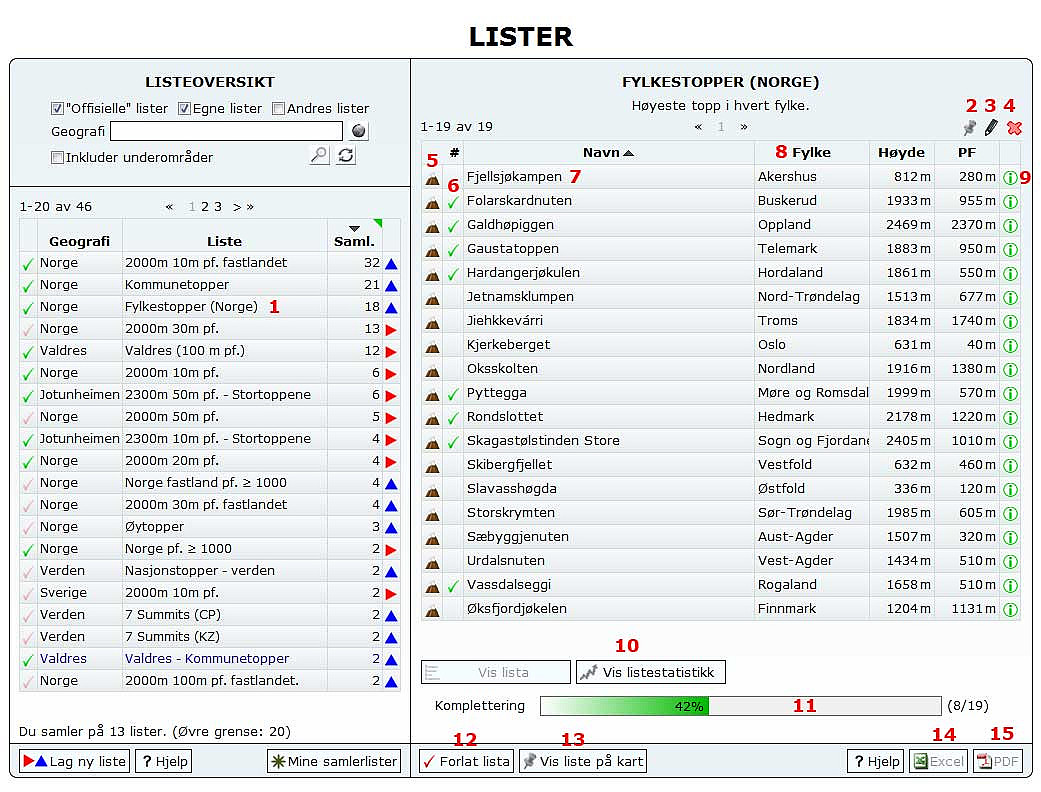Viewport: 1041px width, 792px height.
Task: Open Hjelp in the left panel
Action: [x=164, y=761]
